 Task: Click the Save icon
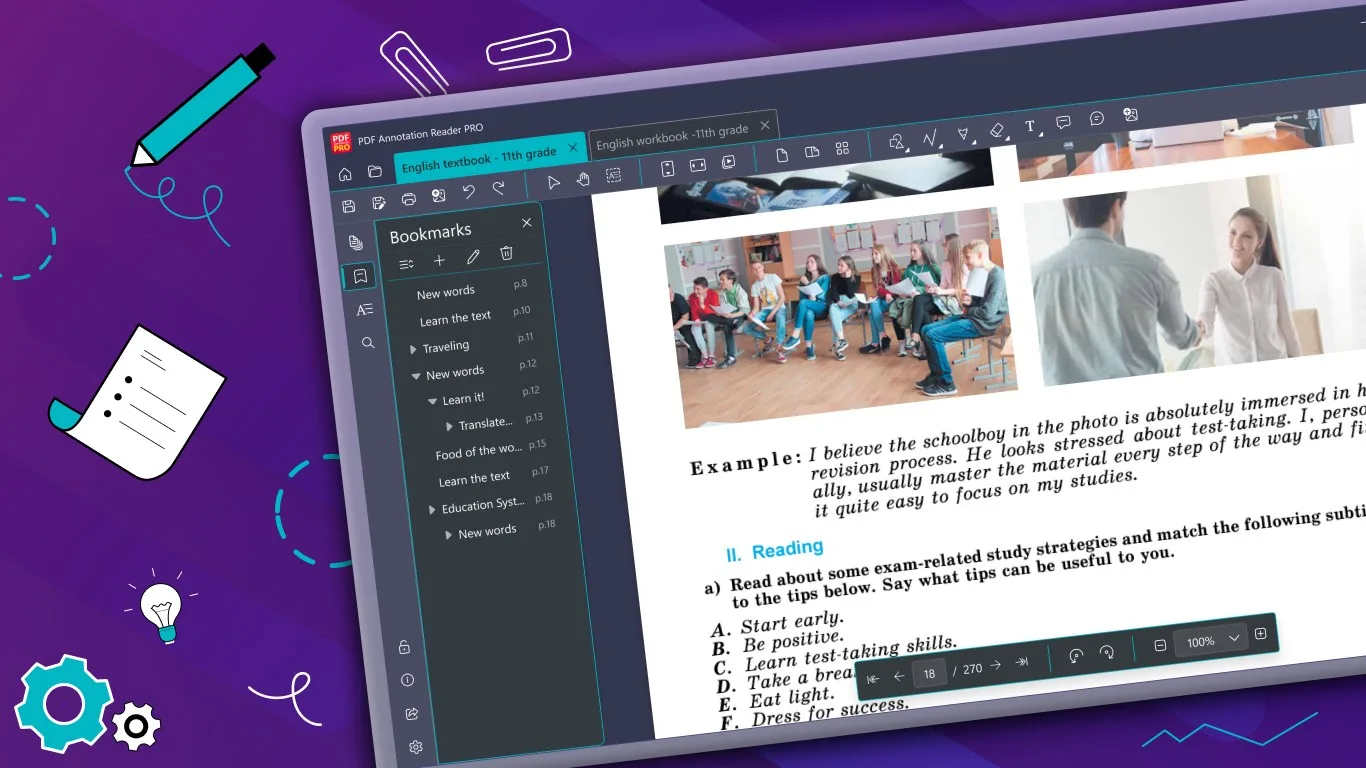coord(349,206)
